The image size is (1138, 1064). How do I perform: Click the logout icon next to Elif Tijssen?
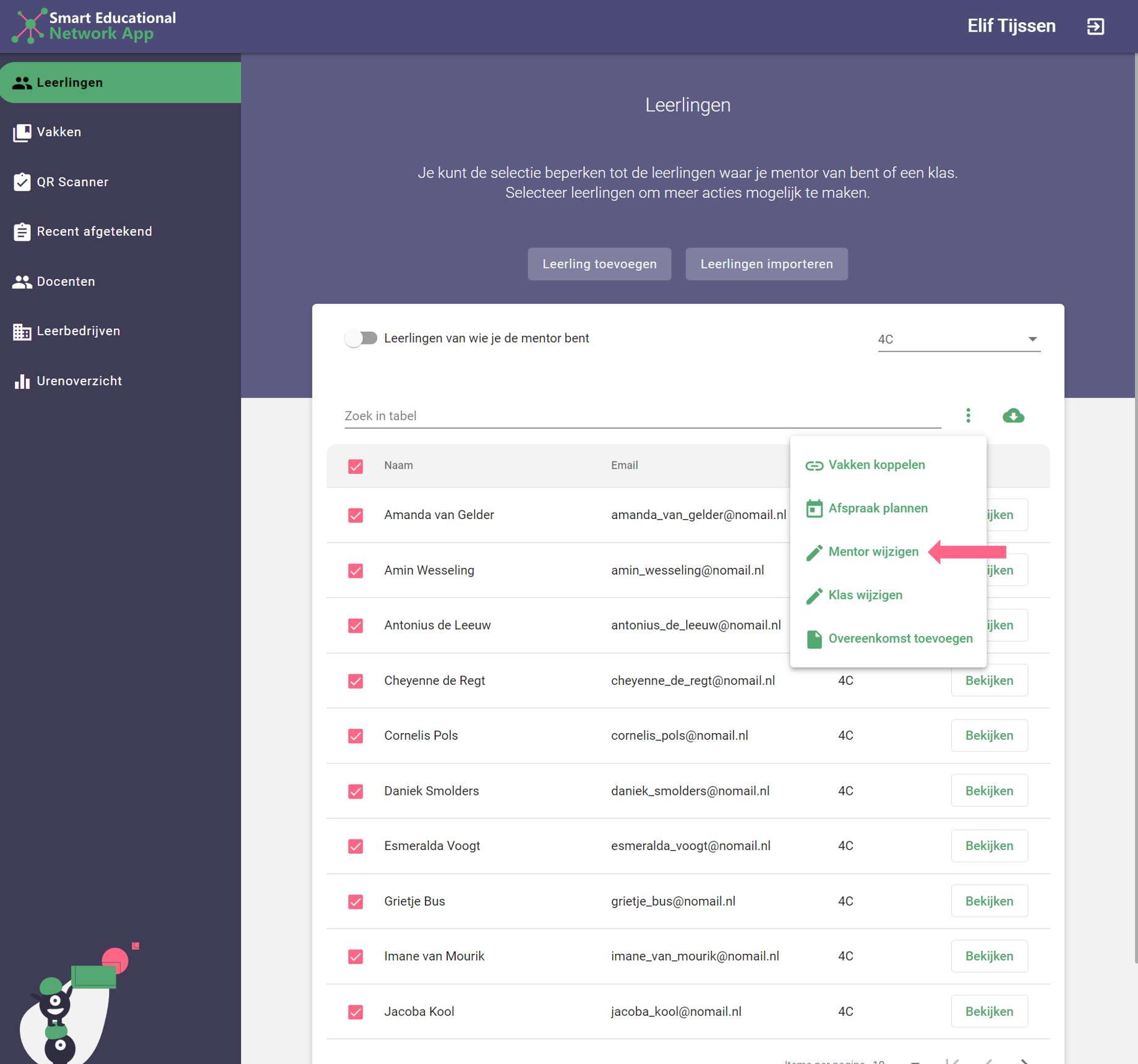(x=1095, y=27)
